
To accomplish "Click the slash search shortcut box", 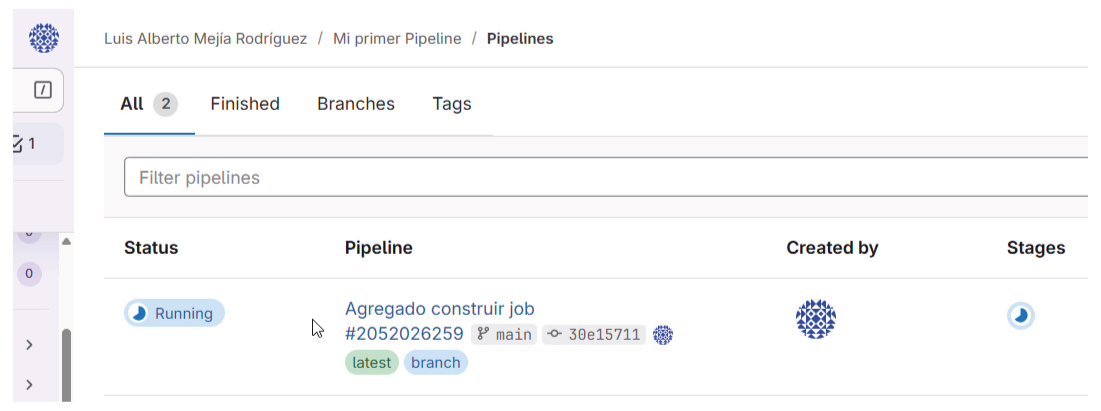I will [x=43, y=91].
